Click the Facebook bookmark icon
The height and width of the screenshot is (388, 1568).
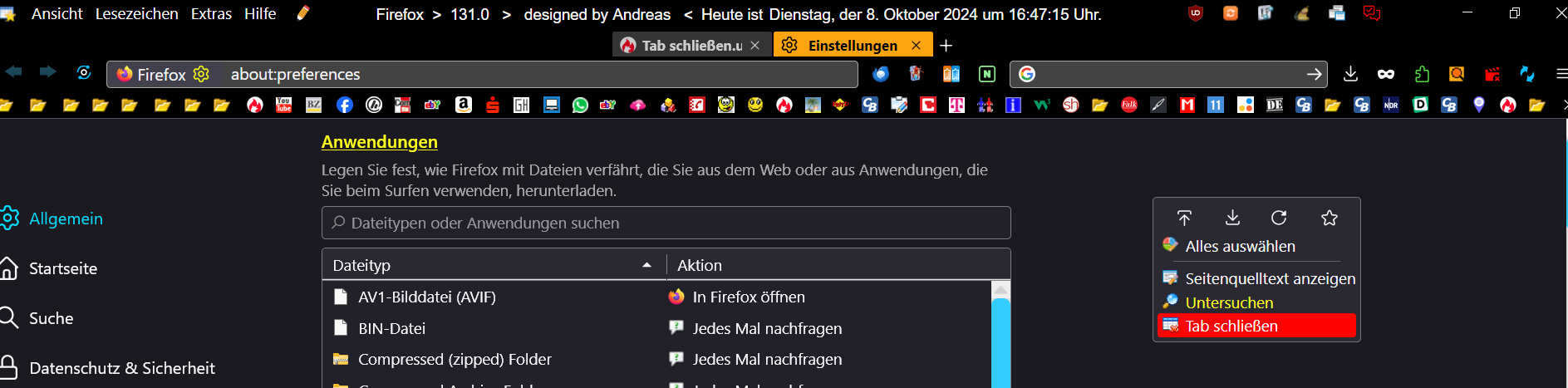[x=344, y=105]
